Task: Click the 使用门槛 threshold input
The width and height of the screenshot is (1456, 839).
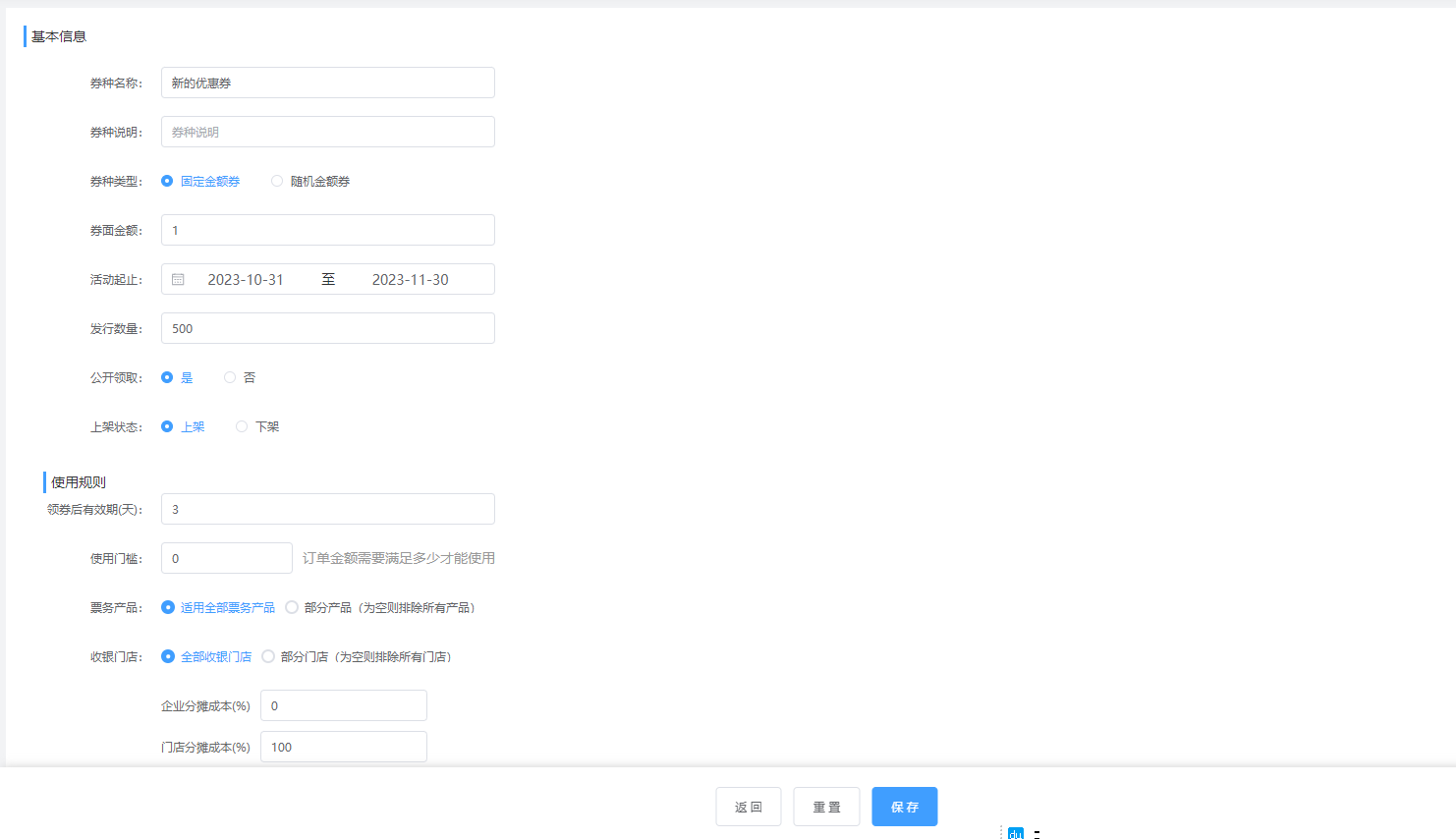Action: pyautogui.click(x=227, y=558)
